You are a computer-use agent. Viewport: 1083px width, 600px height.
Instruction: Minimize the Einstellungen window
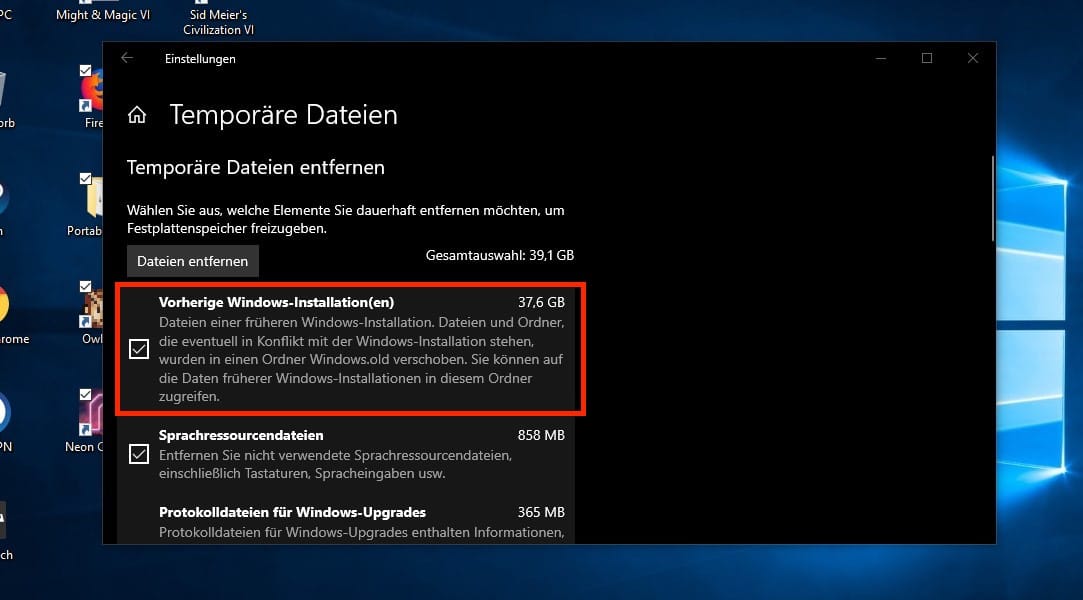coord(881,58)
